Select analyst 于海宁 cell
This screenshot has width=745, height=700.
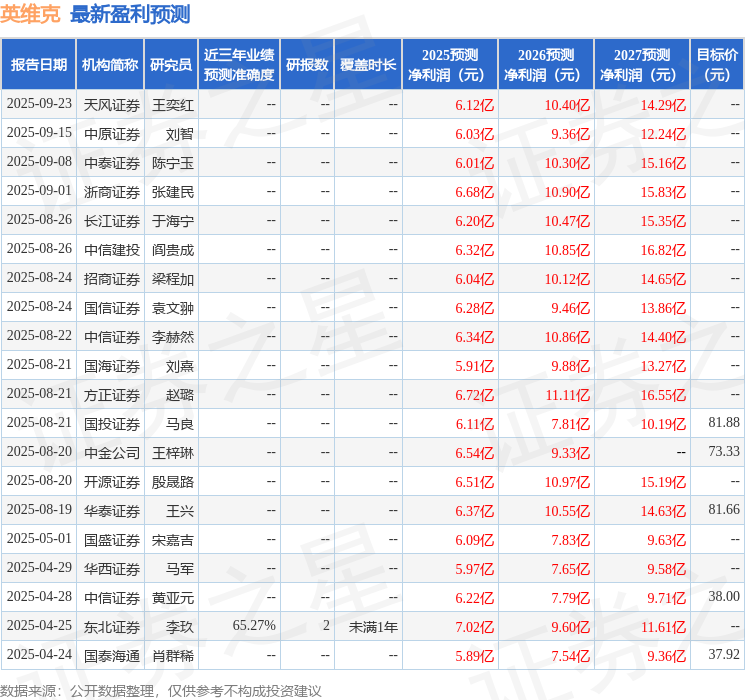(173, 221)
